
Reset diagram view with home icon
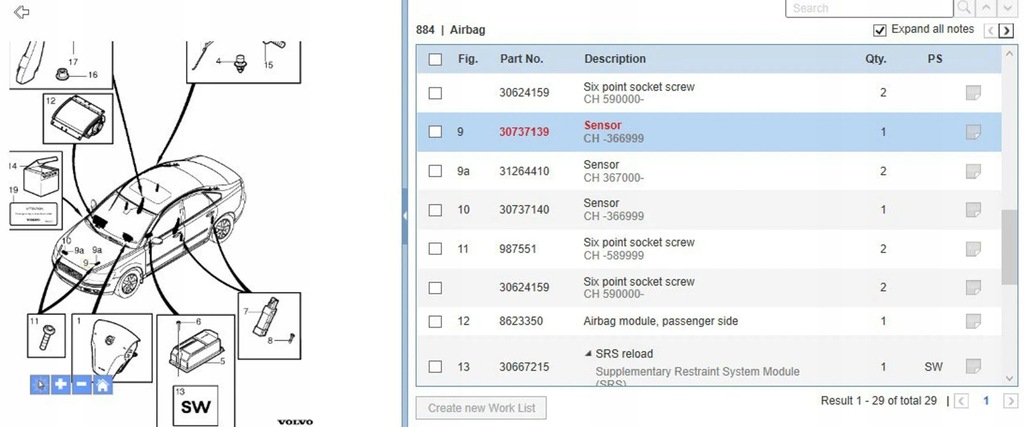pos(101,384)
